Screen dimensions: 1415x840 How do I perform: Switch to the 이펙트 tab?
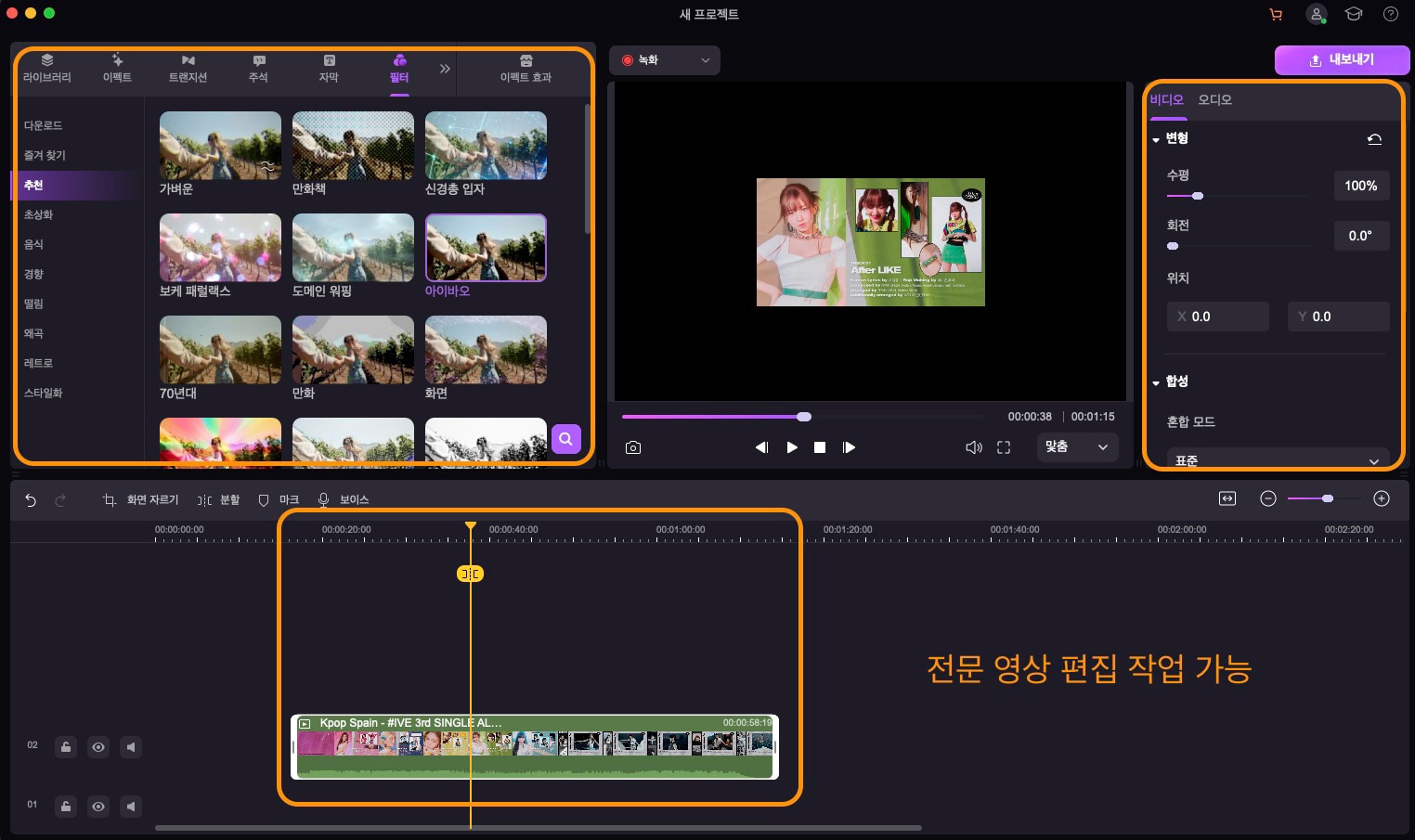(x=117, y=69)
